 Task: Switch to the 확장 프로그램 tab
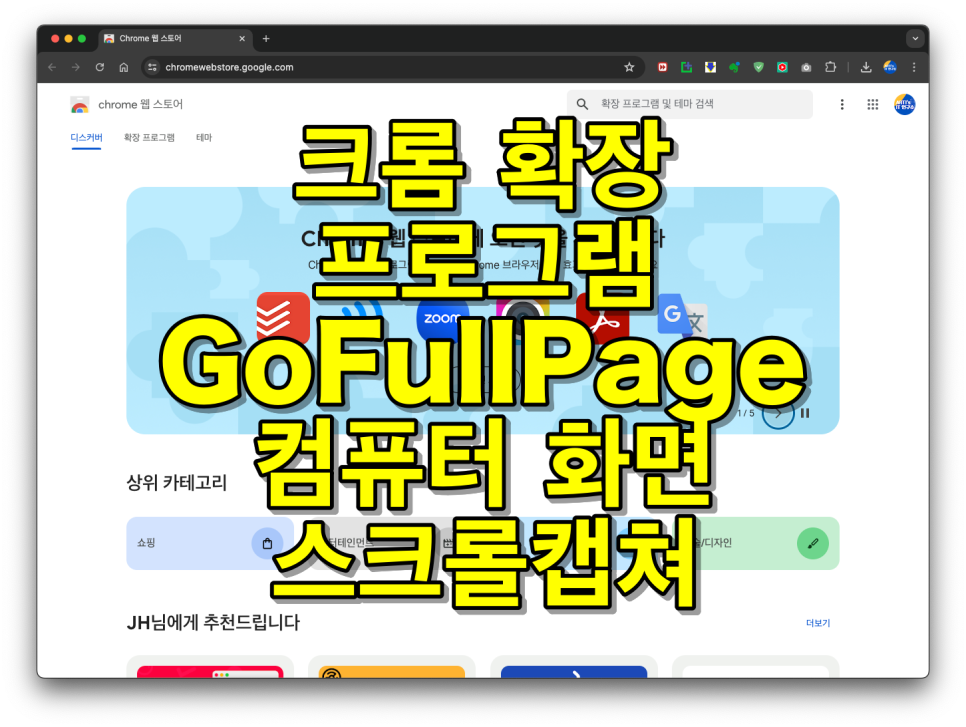(149, 137)
